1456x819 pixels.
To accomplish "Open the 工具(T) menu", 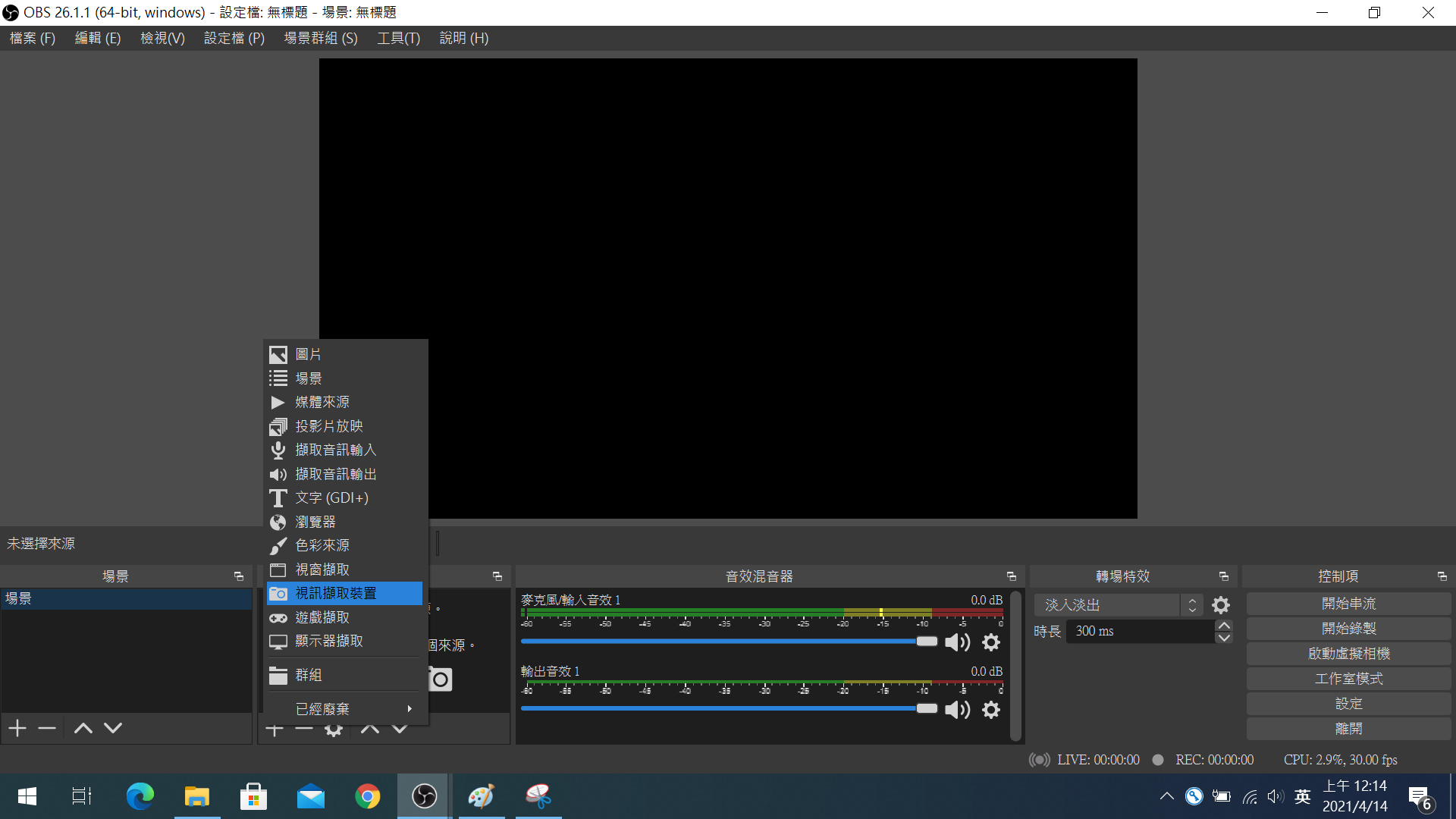I will click(x=397, y=38).
